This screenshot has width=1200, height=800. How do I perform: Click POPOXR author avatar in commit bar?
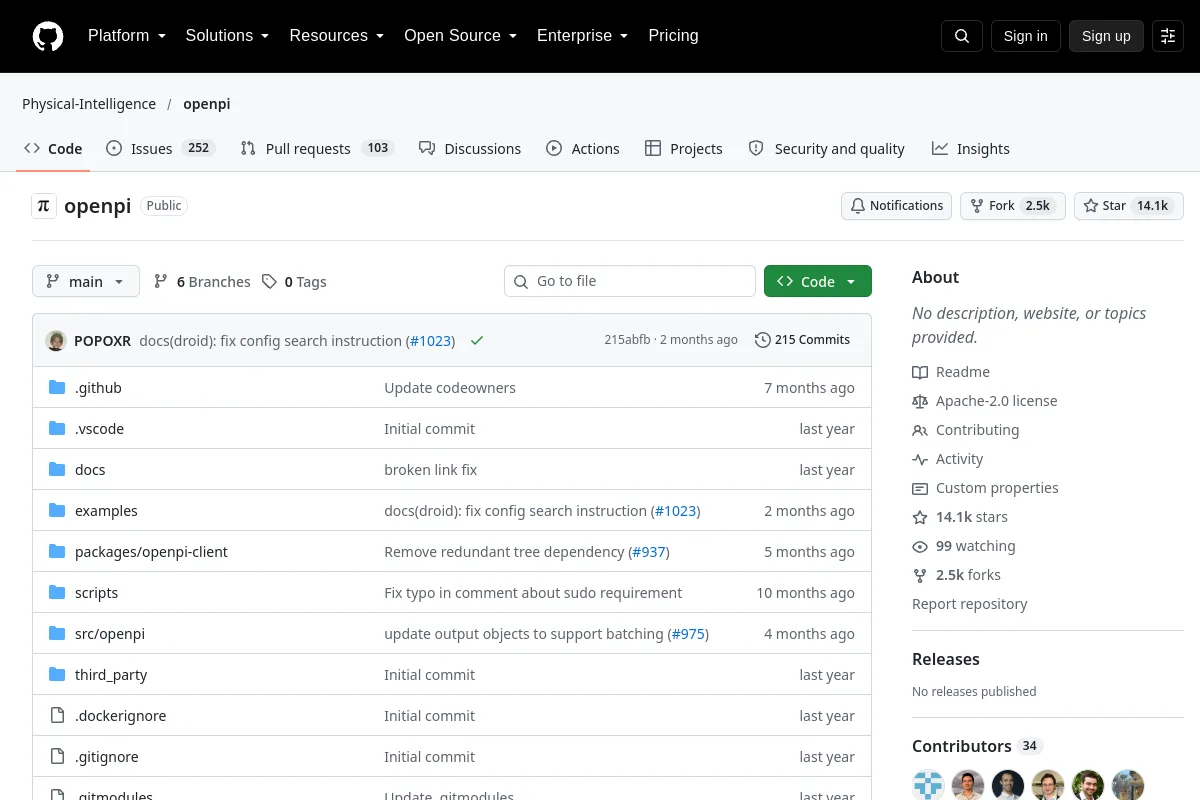56,340
